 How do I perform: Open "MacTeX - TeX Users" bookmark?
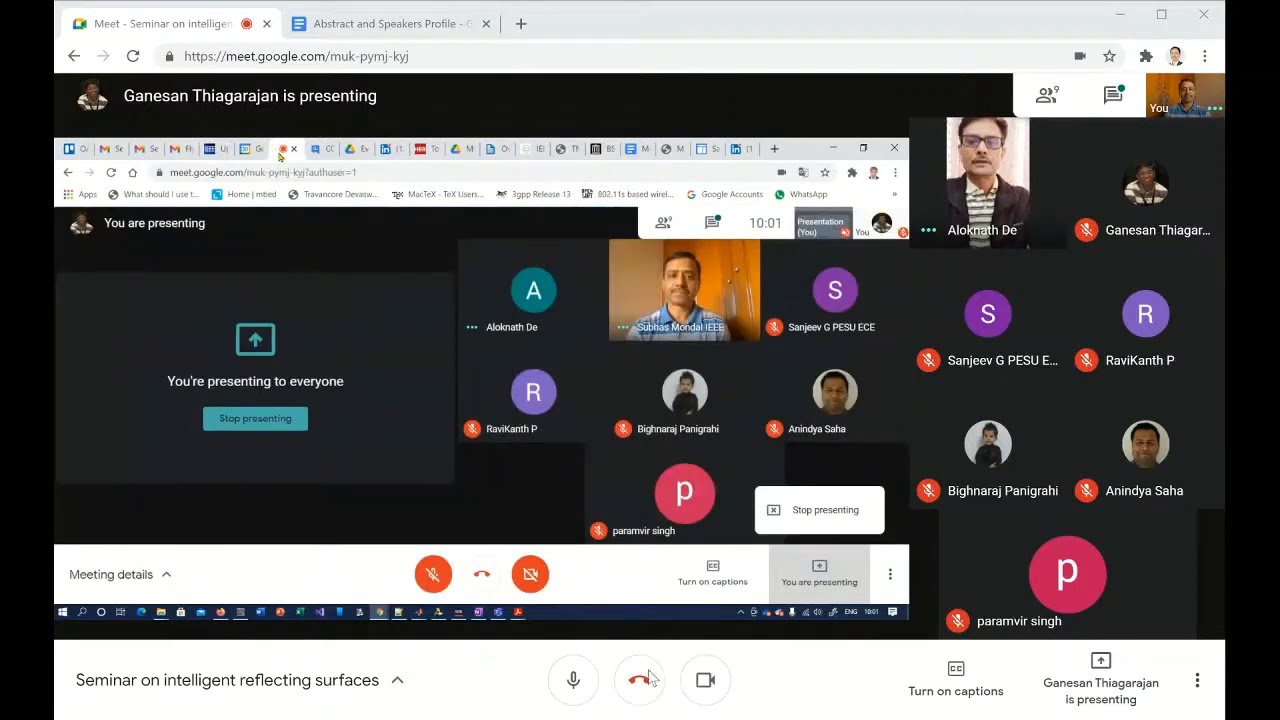[x=437, y=194]
